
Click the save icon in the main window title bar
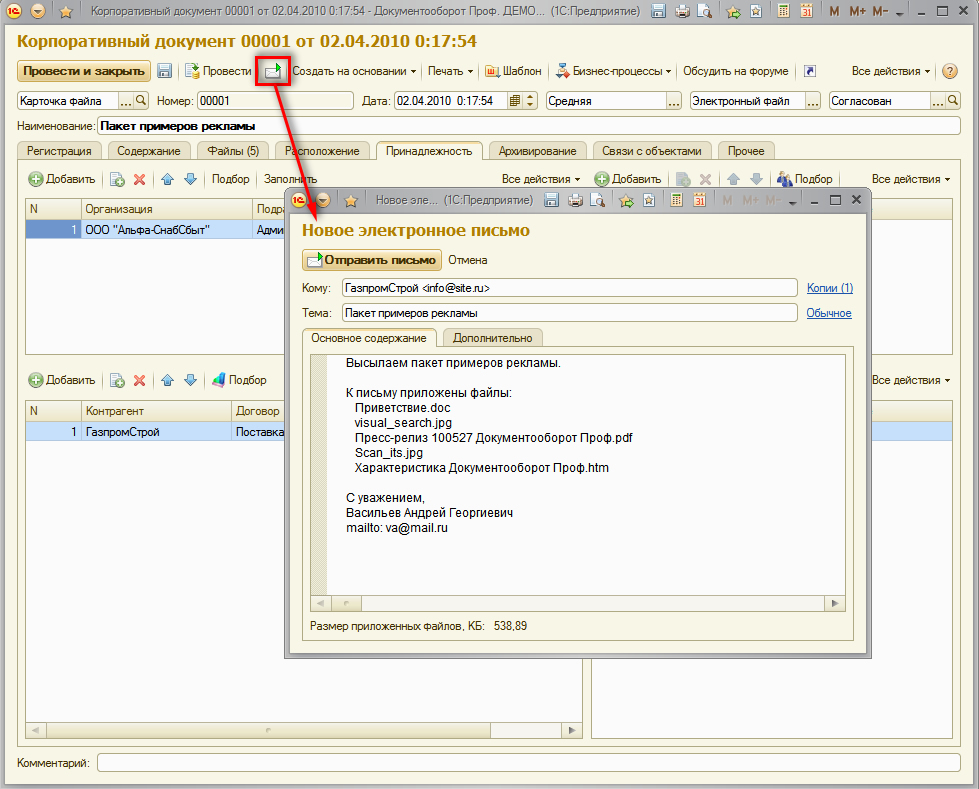coord(658,11)
